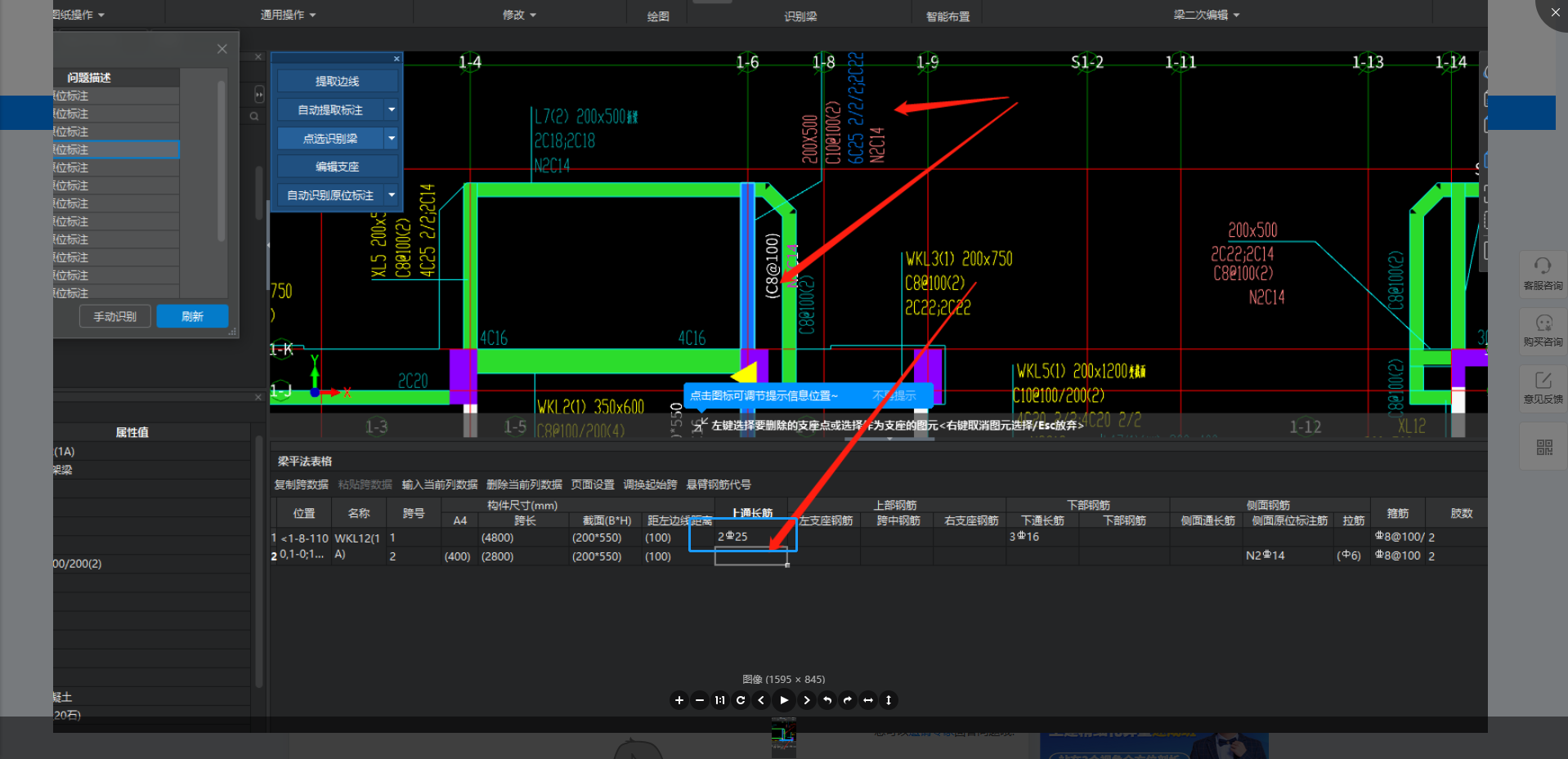Select the 绘图 ribbon group
Viewport: 1568px width, 759px height.
(x=658, y=16)
